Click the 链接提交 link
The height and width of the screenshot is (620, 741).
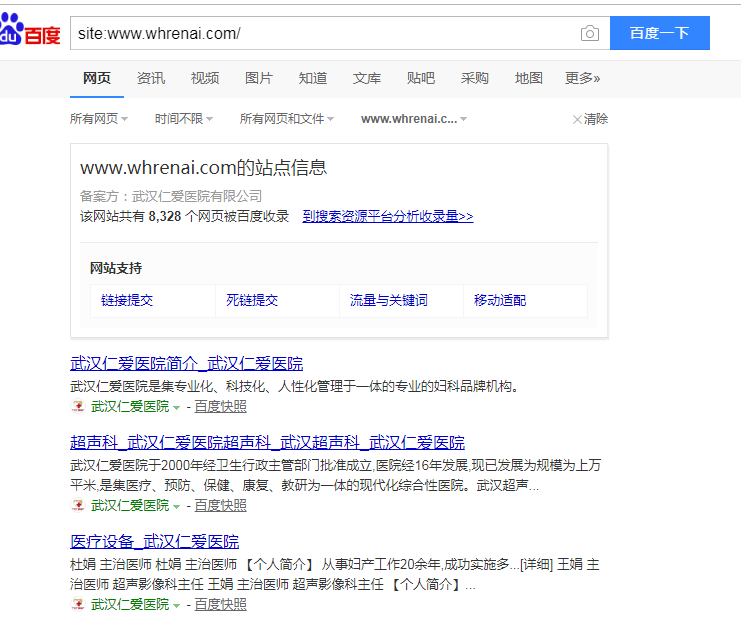[x=127, y=300]
